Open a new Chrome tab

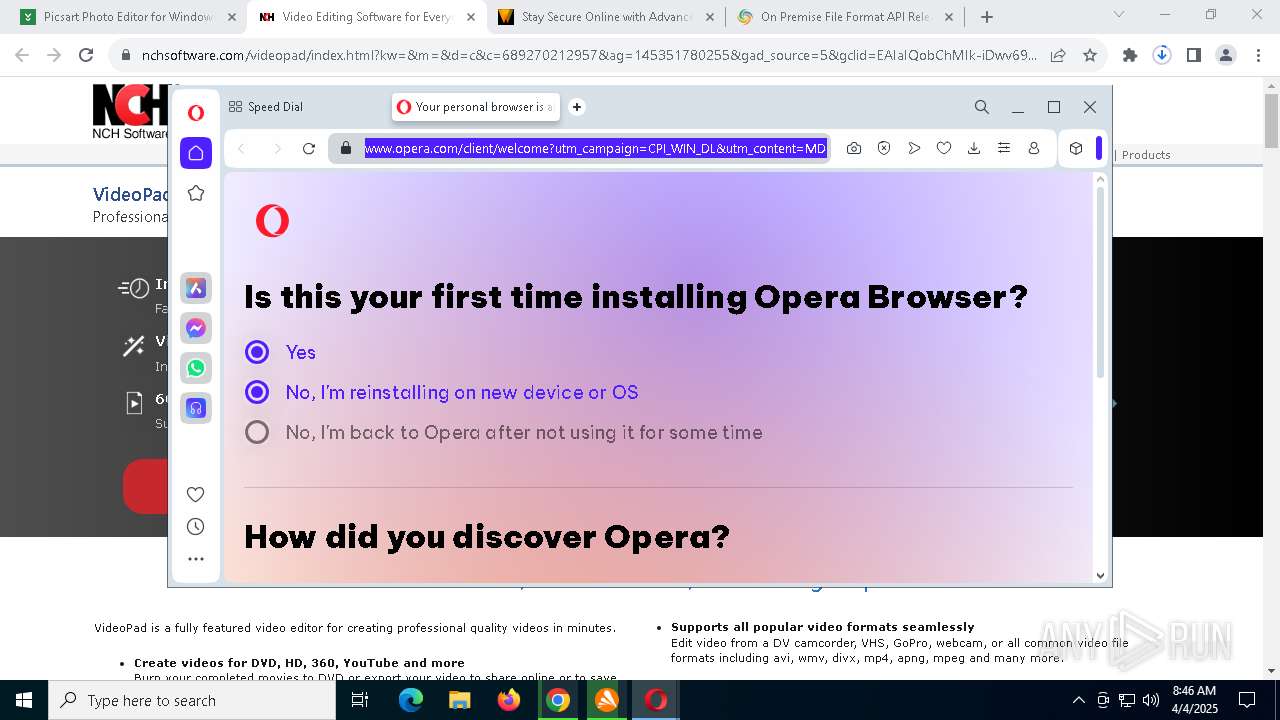pos(987,17)
